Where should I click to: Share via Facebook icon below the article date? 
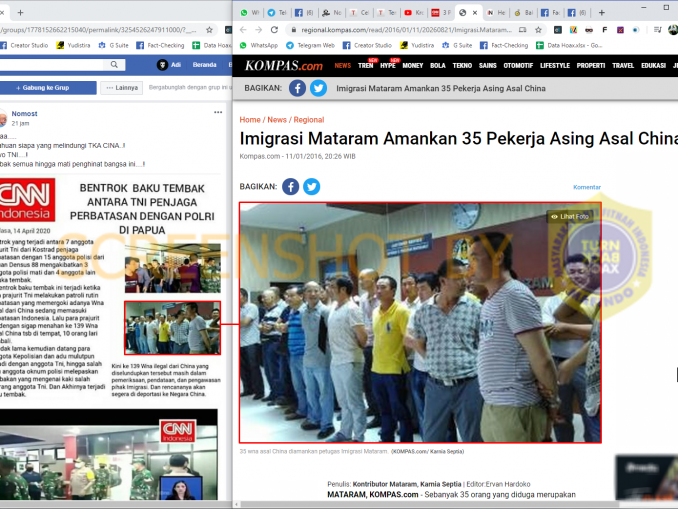(x=291, y=187)
